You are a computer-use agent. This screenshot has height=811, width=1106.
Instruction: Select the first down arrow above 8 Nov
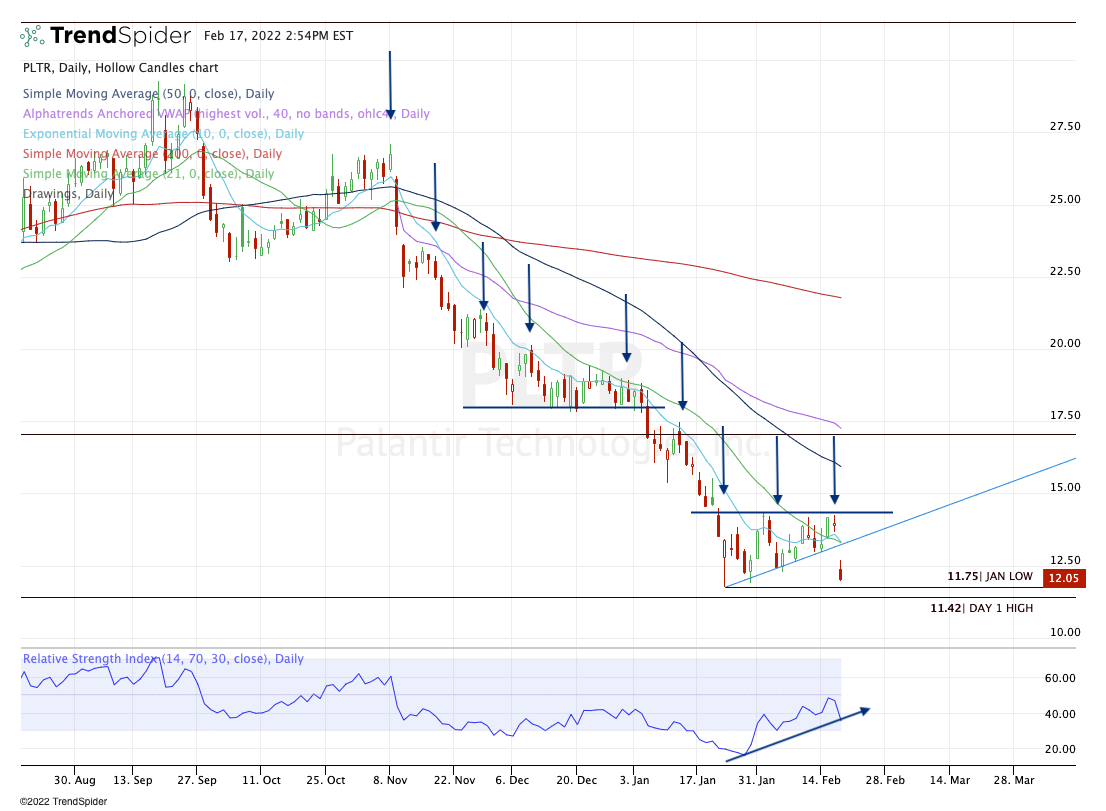pyautogui.click(x=390, y=85)
